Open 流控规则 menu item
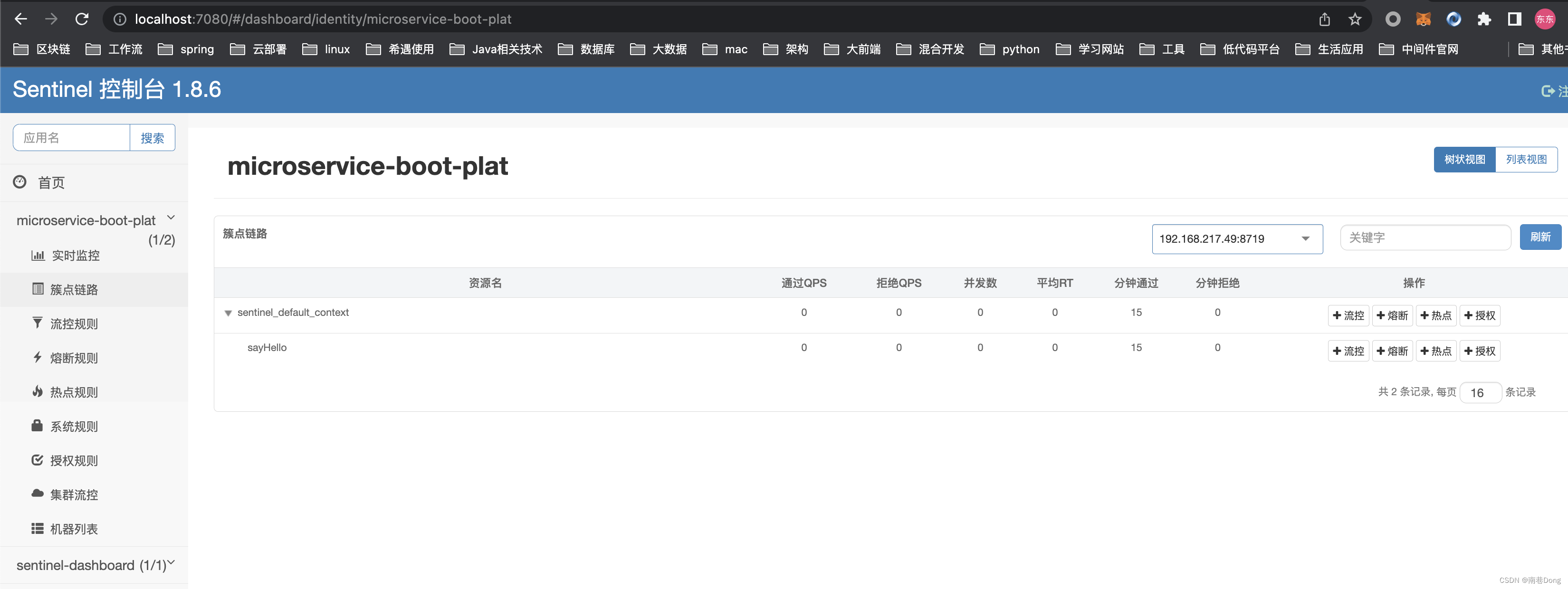The height and width of the screenshot is (589, 1568). 74,323
